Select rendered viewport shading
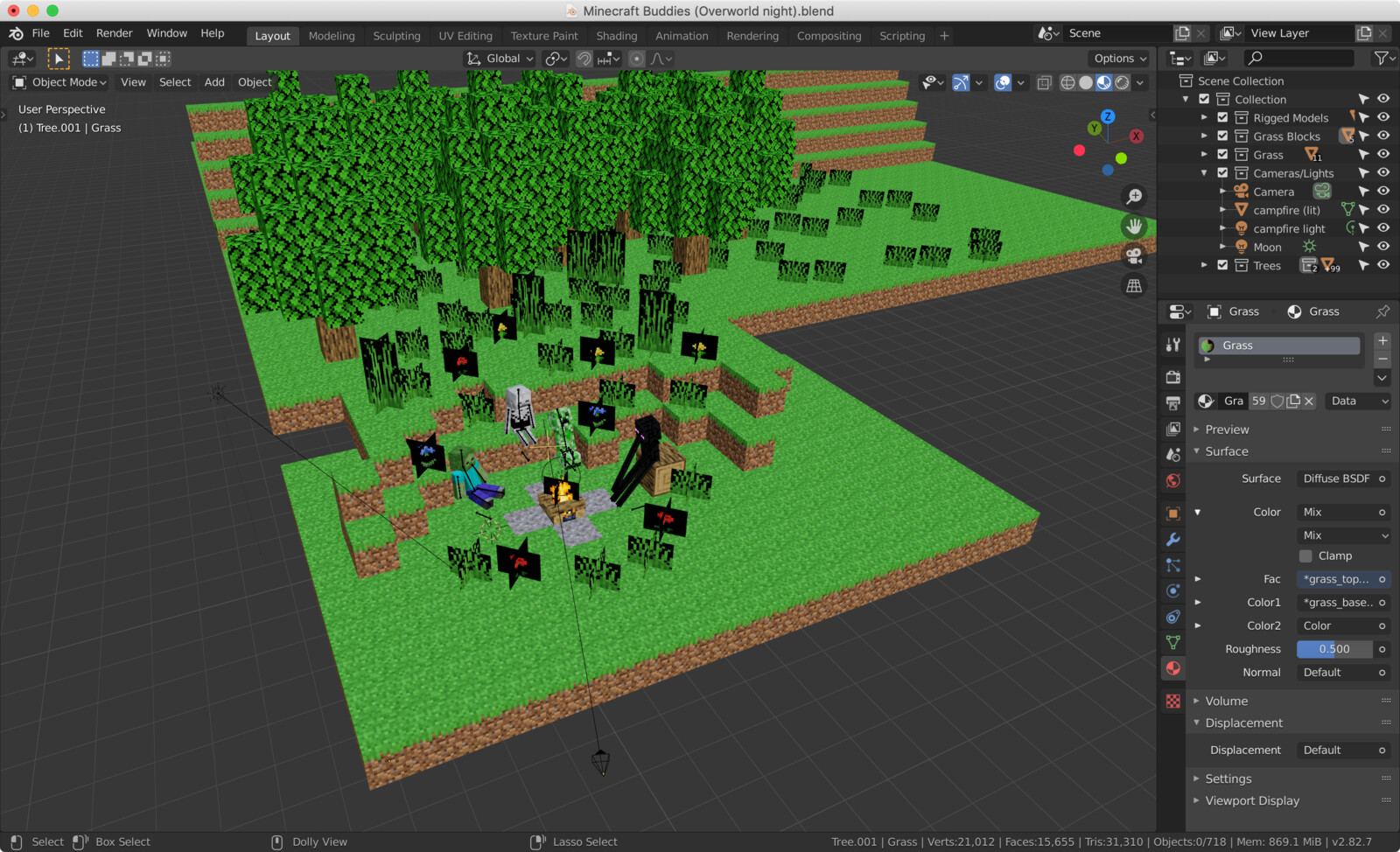This screenshot has height=852, width=1400. tap(1122, 82)
